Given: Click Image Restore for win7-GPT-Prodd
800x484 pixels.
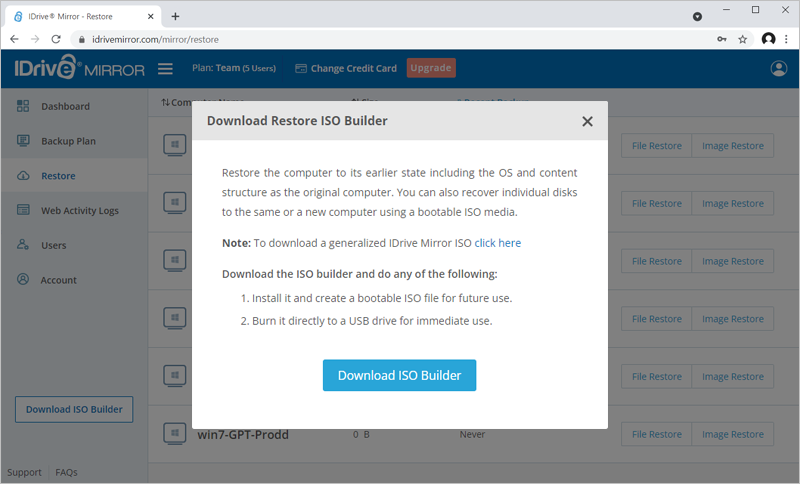Looking at the screenshot, I should point(733,435).
